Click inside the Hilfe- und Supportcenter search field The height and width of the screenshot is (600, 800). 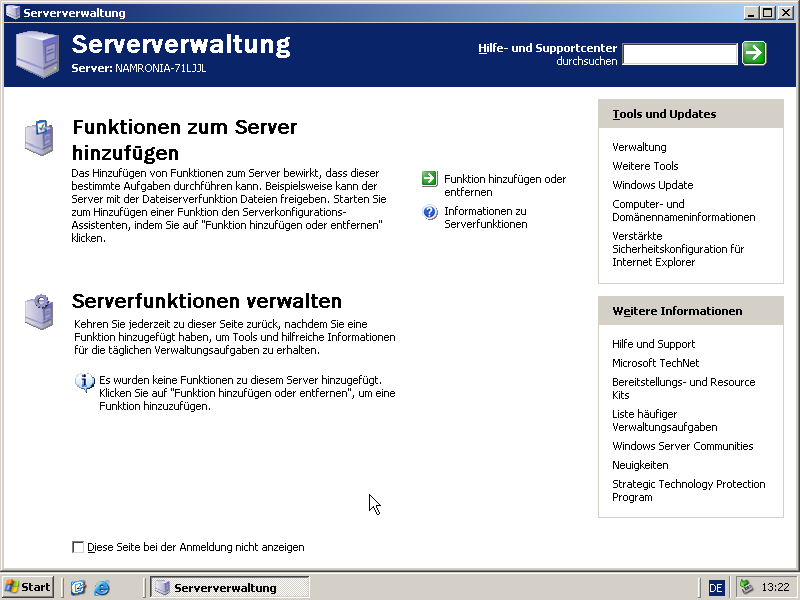(680, 54)
